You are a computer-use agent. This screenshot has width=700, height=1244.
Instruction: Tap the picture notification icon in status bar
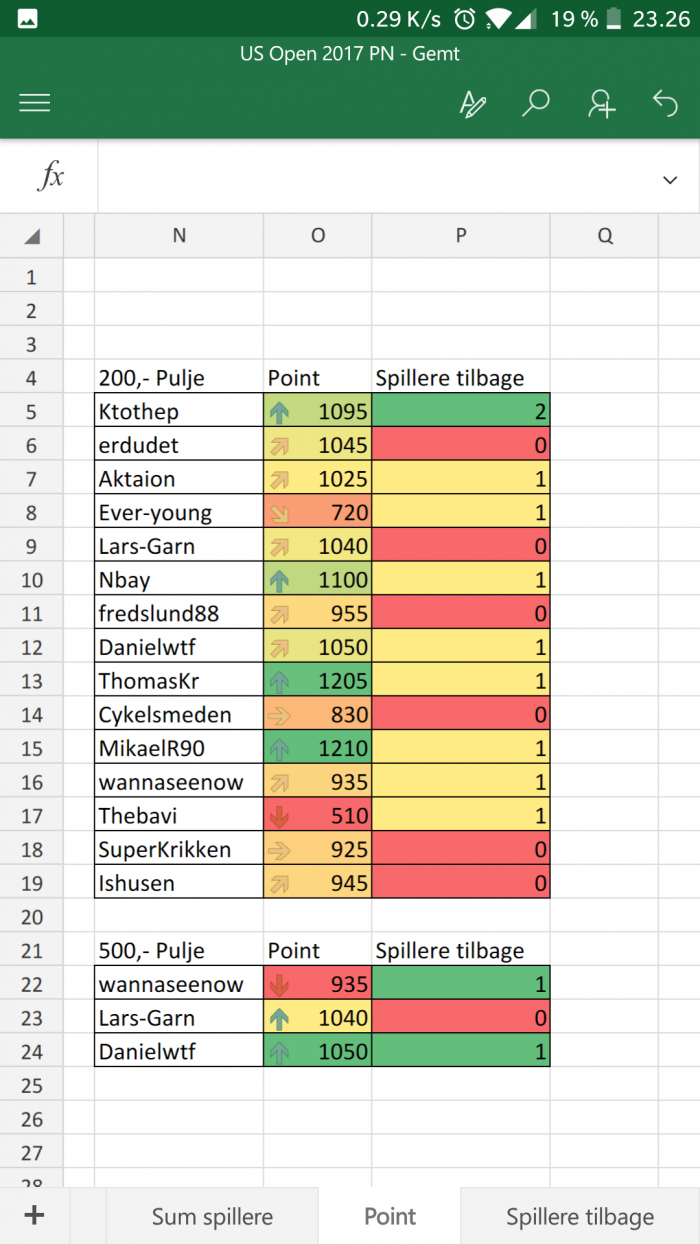(28, 18)
